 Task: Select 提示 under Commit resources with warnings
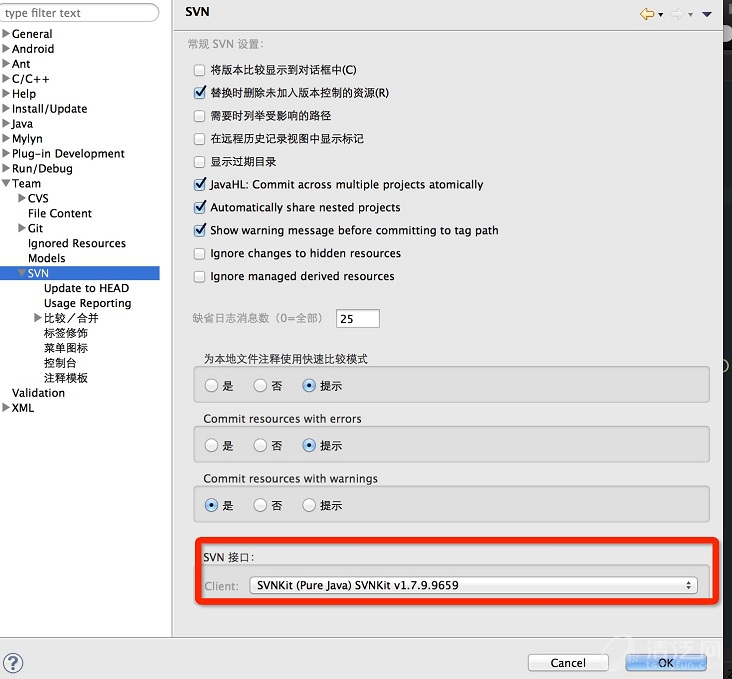pyautogui.click(x=309, y=506)
